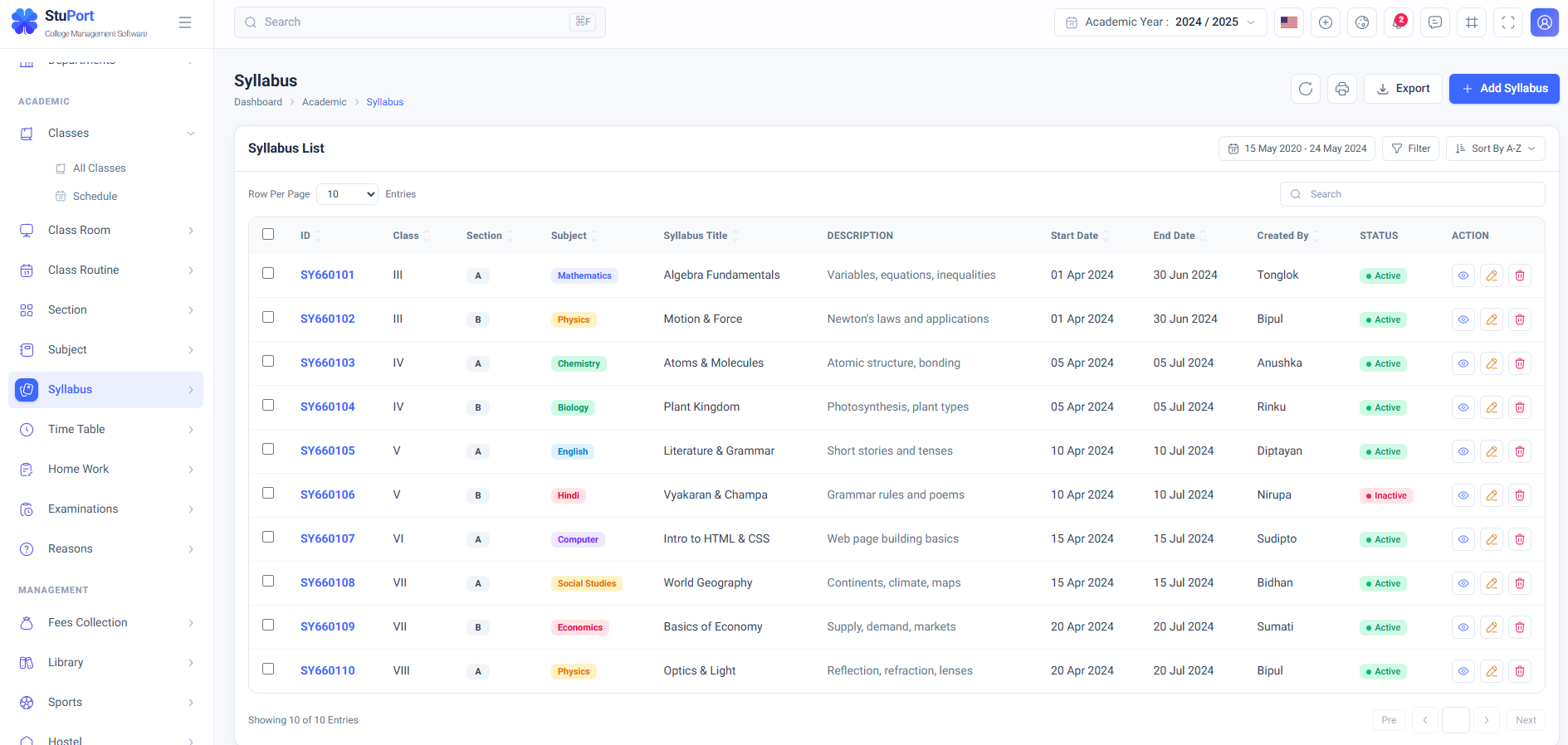View details eye icon for SY660105
Image resolution: width=1568 pixels, height=745 pixels.
click(1463, 451)
